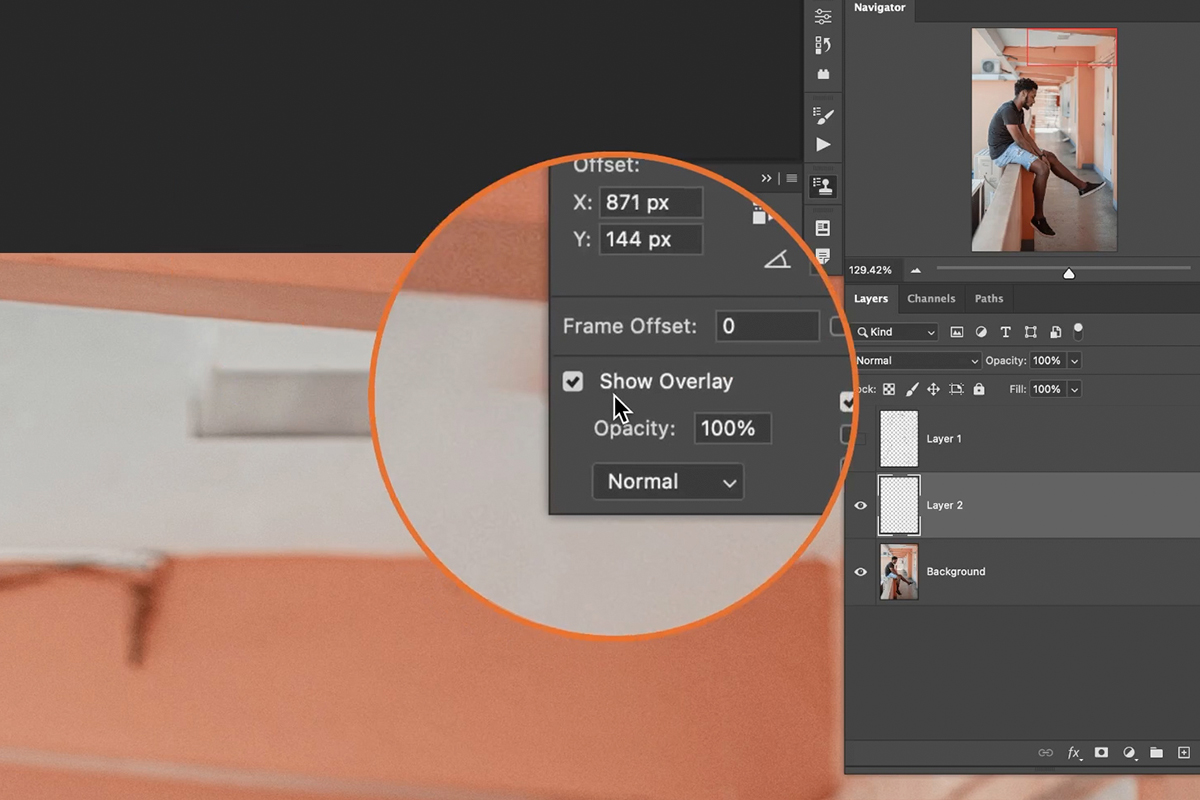Toggle the Clone Source stamp panel icon

823,185
